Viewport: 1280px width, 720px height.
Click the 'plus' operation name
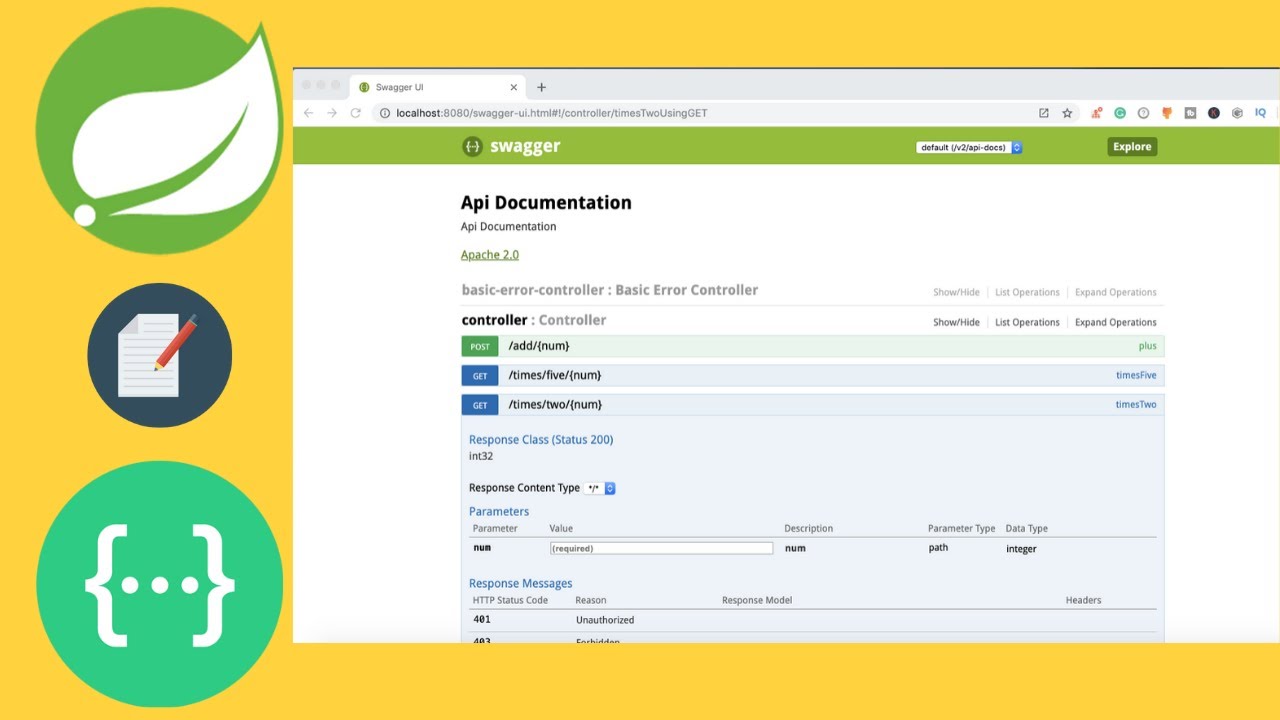(x=1147, y=346)
